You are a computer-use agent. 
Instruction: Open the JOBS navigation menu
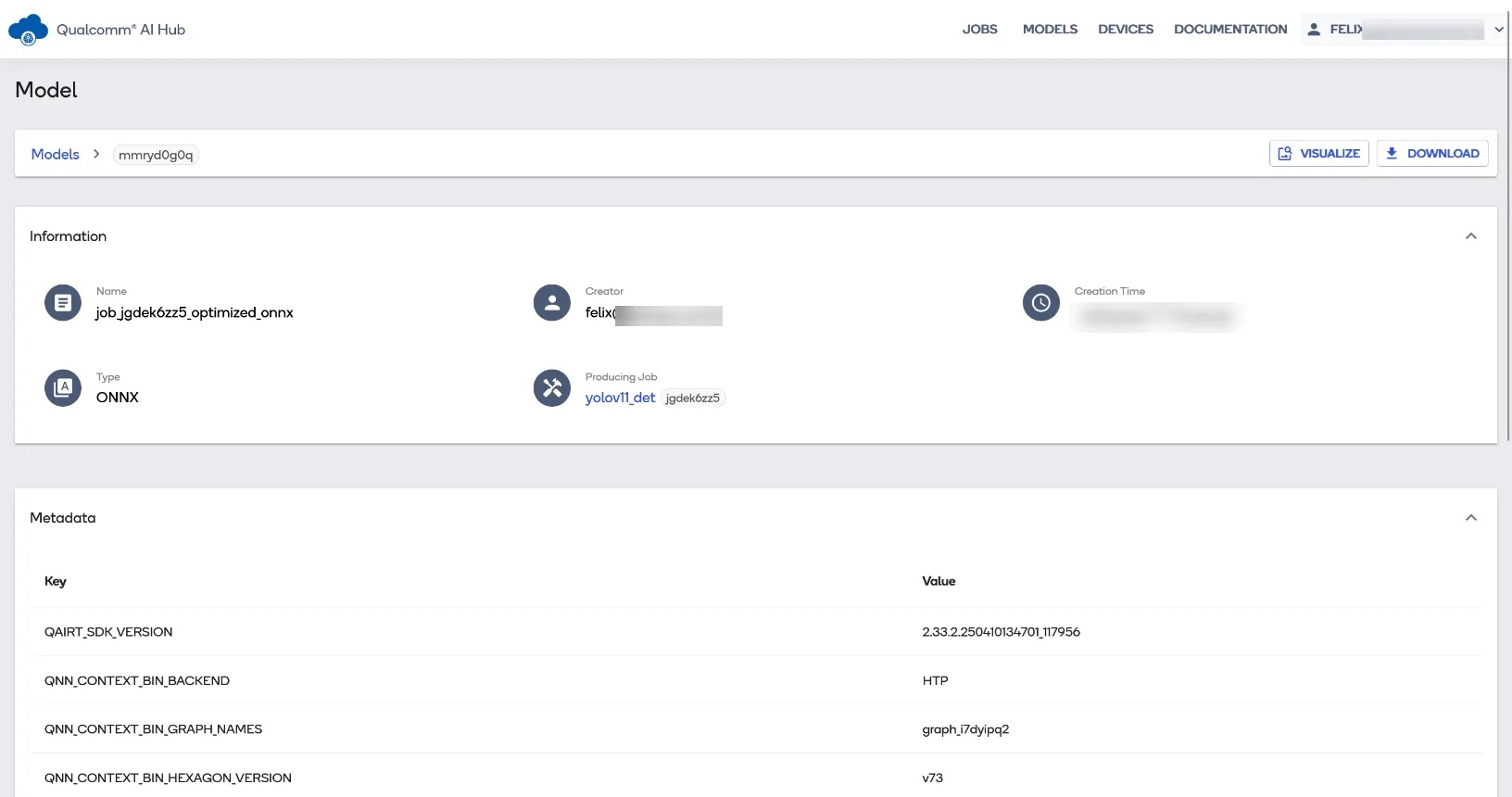point(979,30)
